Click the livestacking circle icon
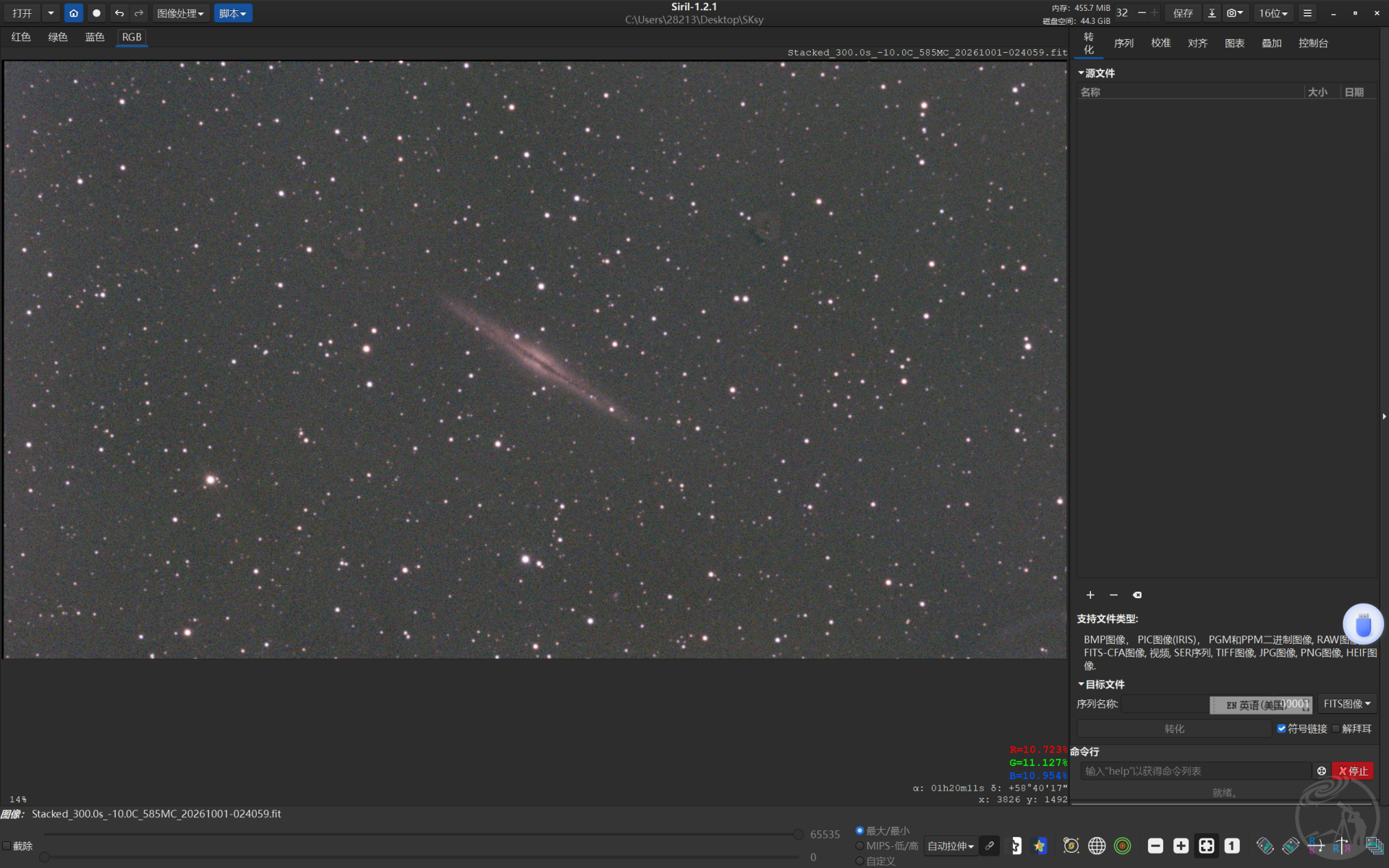Image resolution: width=1389 pixels, height=868 pixels. point(96,13)
